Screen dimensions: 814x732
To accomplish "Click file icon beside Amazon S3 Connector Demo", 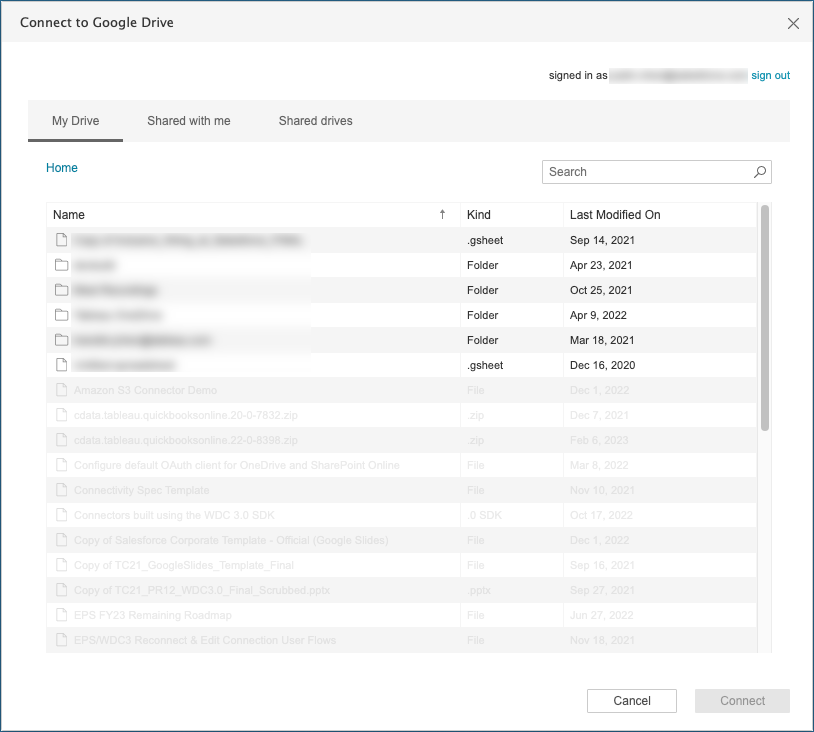I will (x=61, y=390).
